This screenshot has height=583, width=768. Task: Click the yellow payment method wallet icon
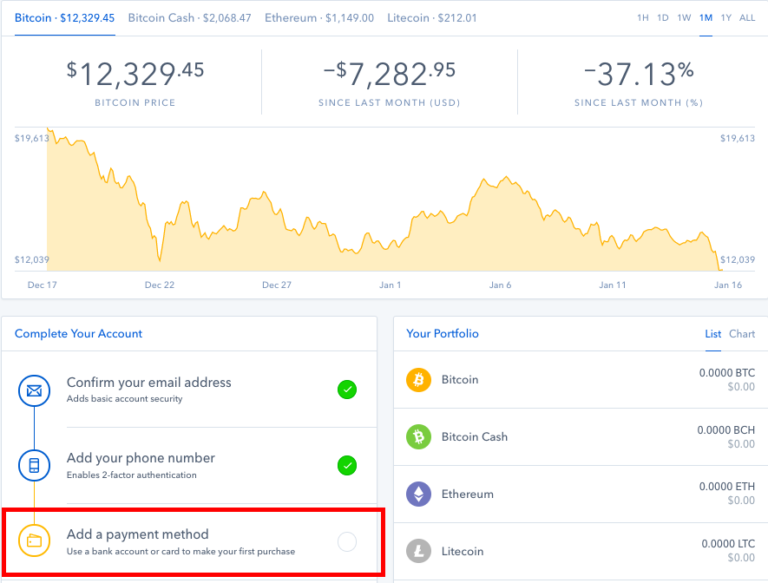tap(34, 542)
